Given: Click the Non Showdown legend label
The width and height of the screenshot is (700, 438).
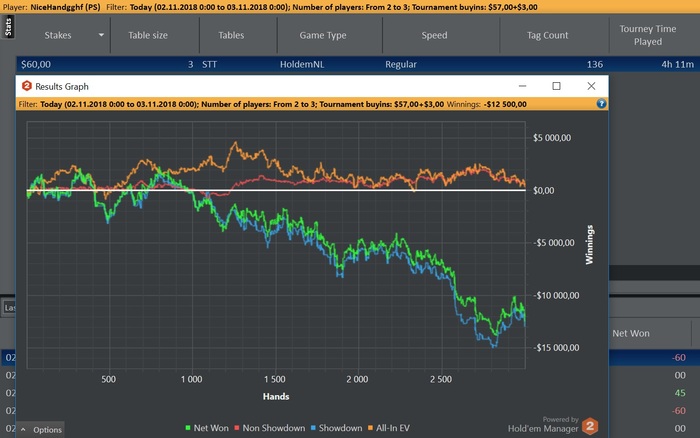Looking at the screenshot, I should (274, 428).
